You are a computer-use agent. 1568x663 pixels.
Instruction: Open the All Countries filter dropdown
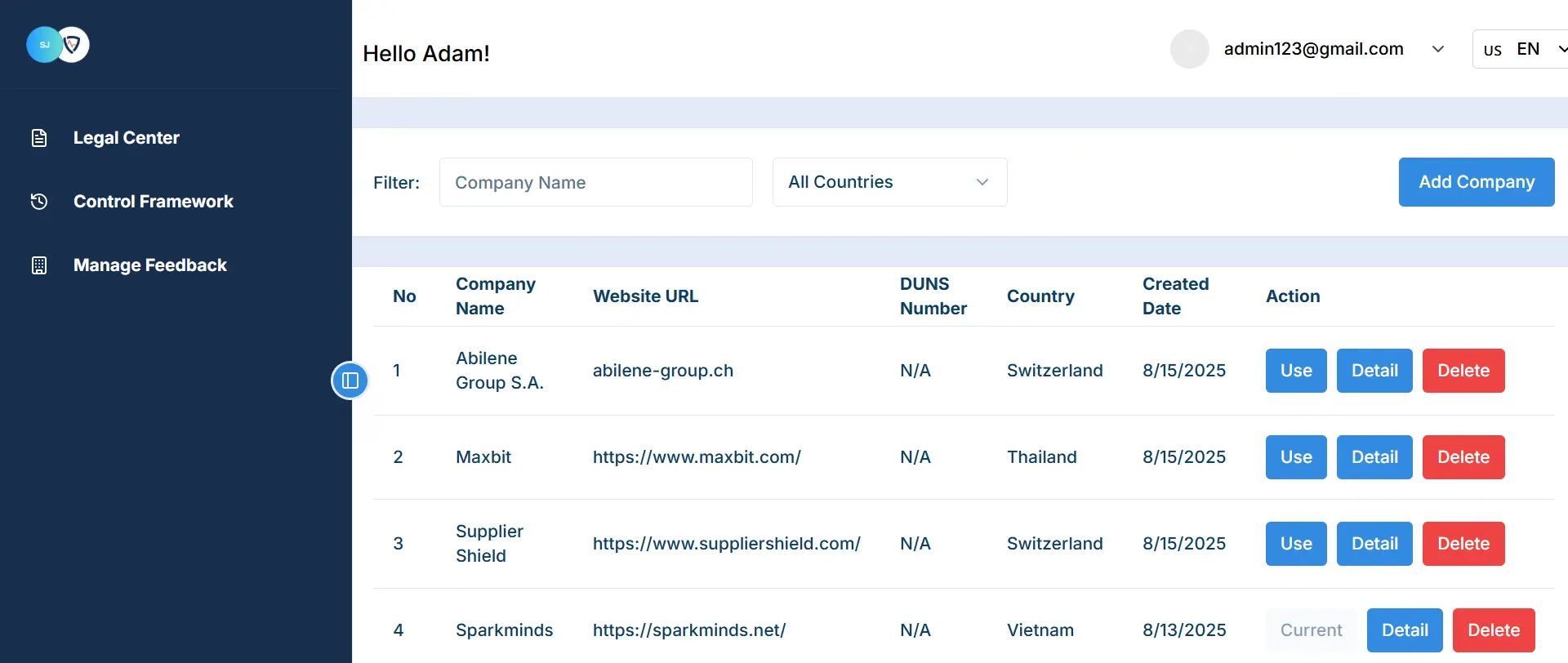pos(889,182)
